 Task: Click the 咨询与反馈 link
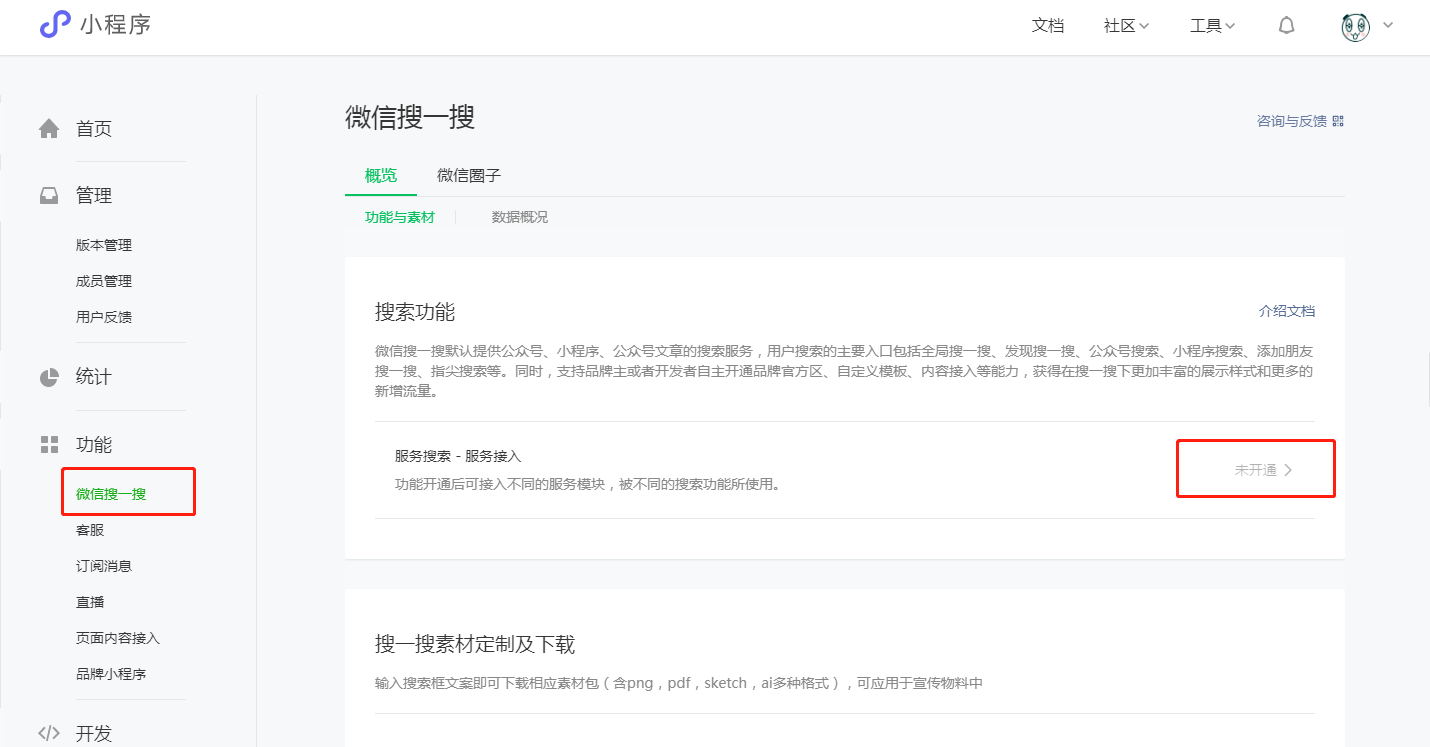click(1291, 121)
